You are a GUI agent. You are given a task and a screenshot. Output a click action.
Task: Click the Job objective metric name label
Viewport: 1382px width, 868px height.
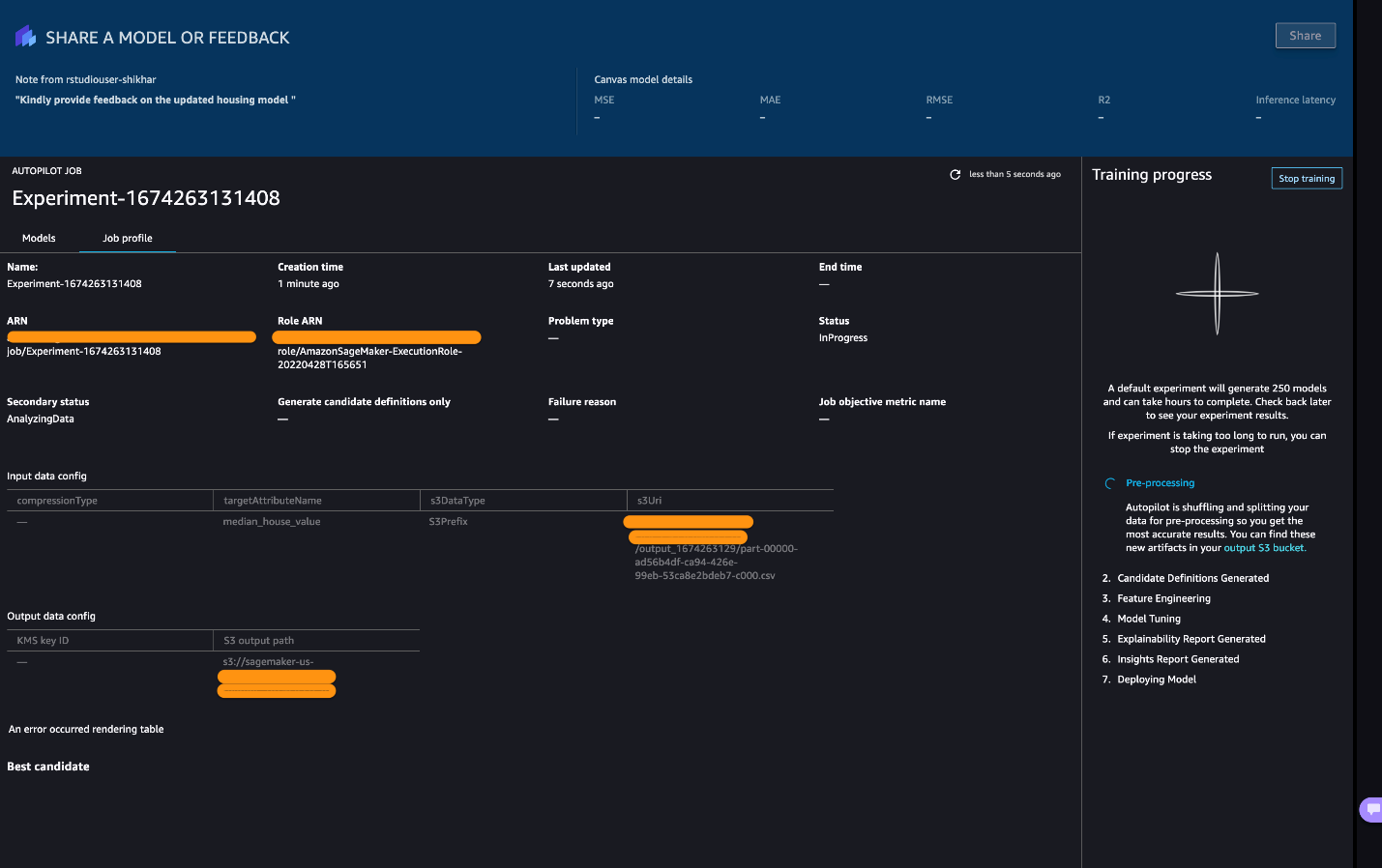pyautogui.click(x=882, y=402)
